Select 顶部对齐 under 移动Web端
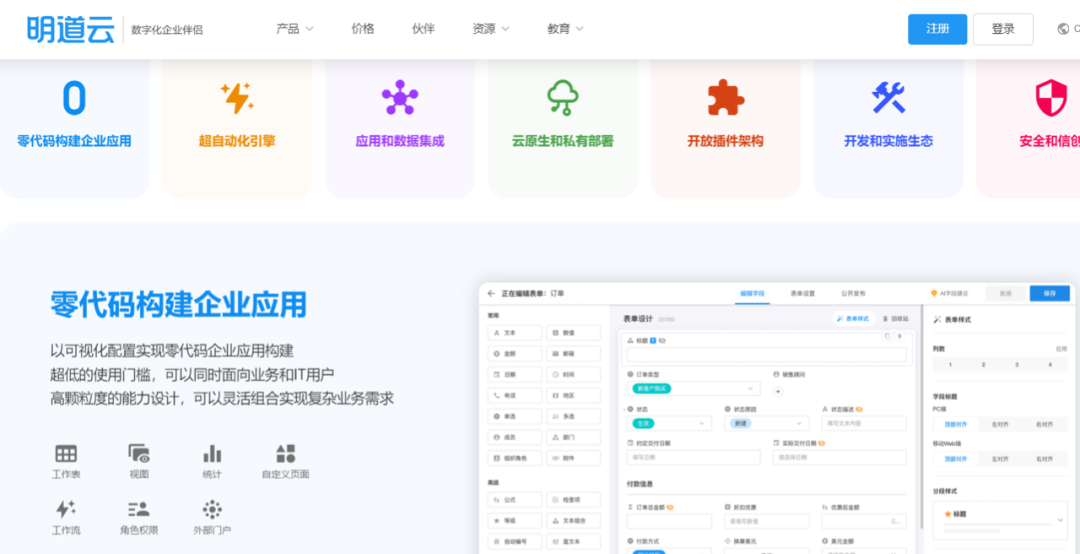 (955, 459)
